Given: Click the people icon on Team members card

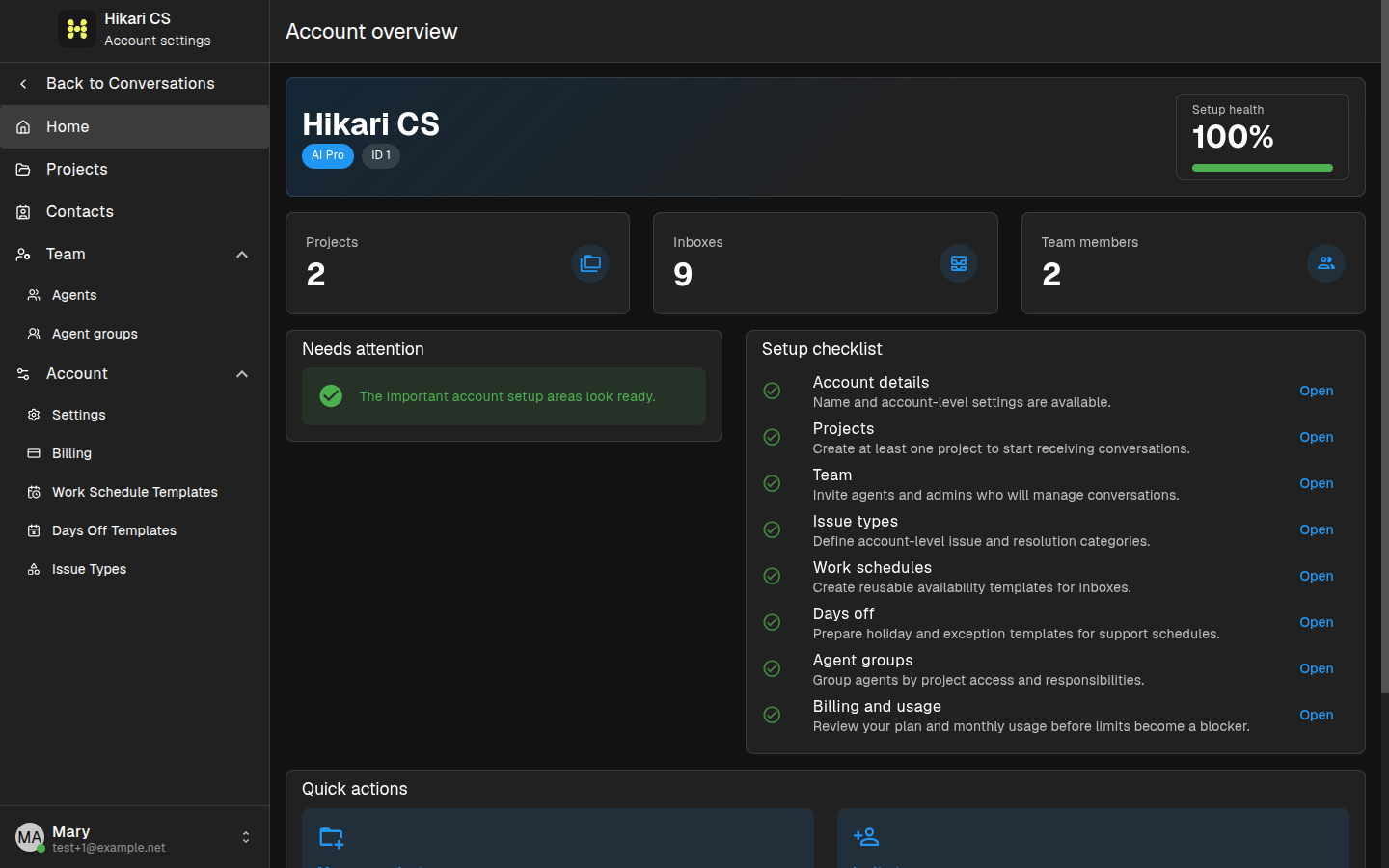Looking at the screenshot, I should pyautogui.click(x=1326, y=263).
